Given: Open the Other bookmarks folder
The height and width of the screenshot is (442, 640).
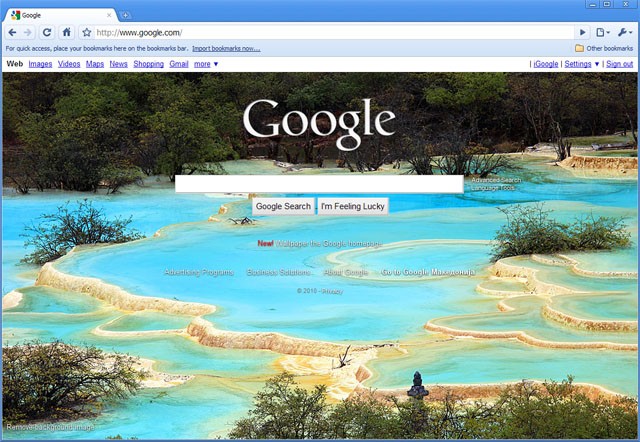Looking at the screenshot, I should click(x=604, y=48).
